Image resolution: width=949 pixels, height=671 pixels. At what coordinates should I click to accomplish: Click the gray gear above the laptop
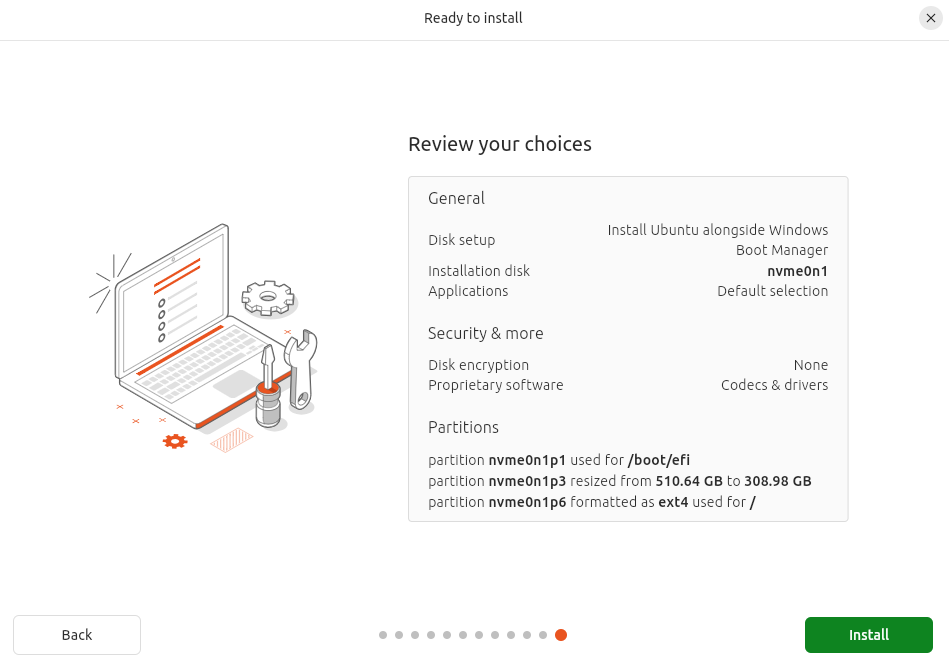click(x=268, y=297)
